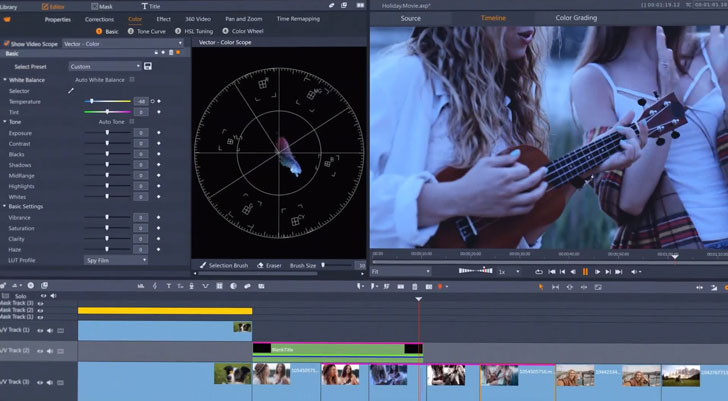Pause playback in the preview player
728x401 pixels.
pyautogui.click(x=585, y=271)
